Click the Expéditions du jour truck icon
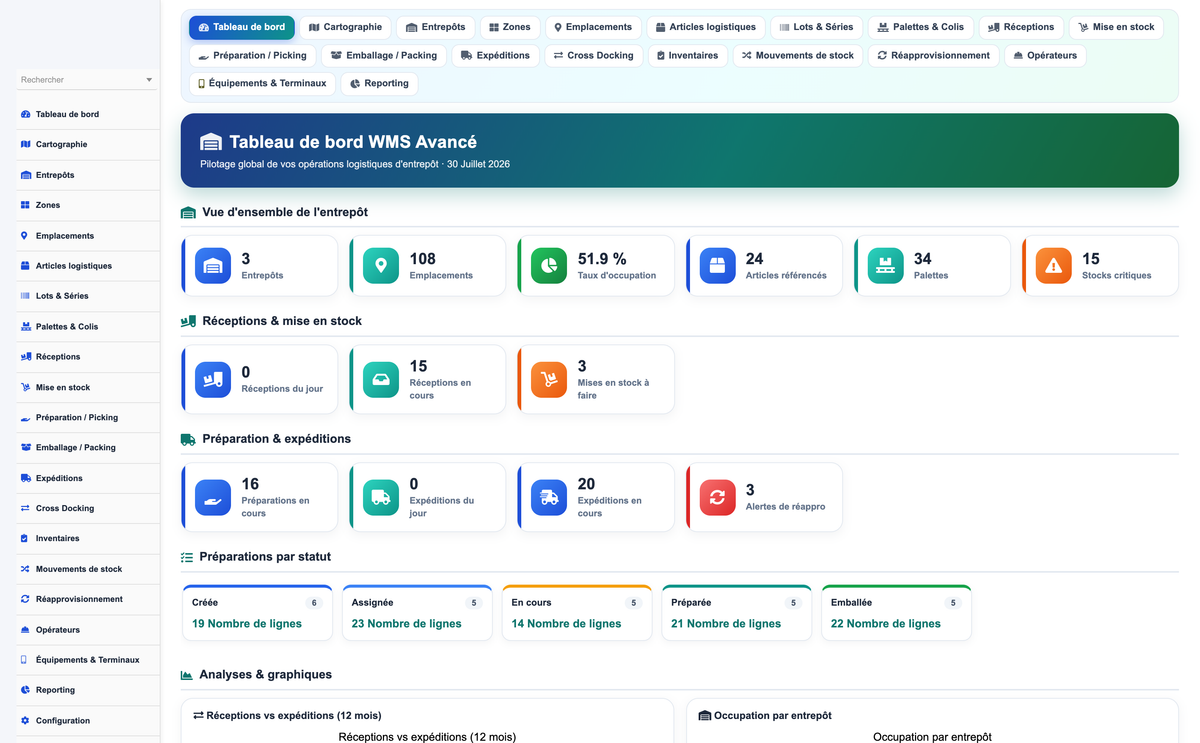This screenshot has height=743, width=1200. coord(380,498)
